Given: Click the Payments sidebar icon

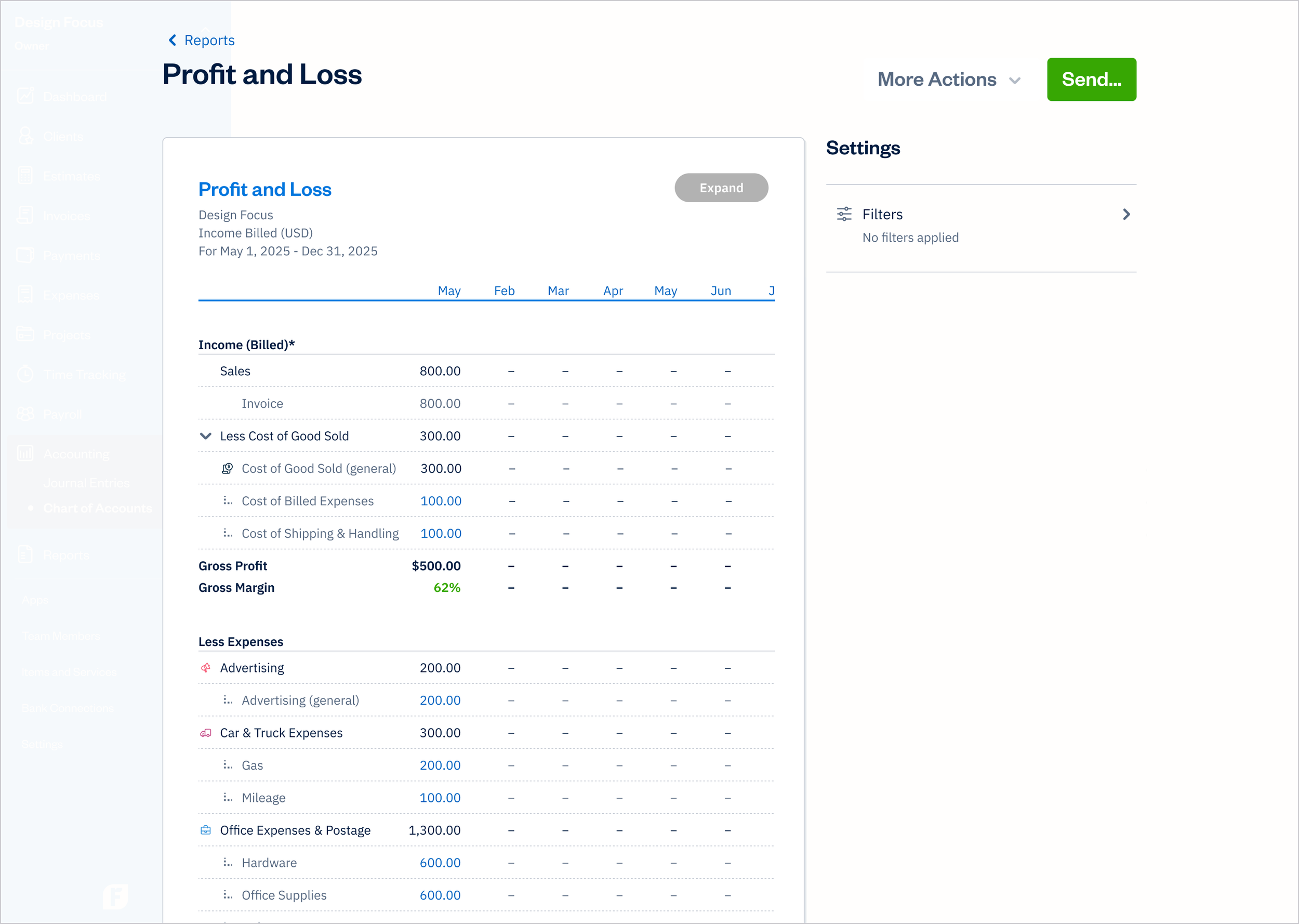Looking at the screenshot, I should click(x=26, y=255).
